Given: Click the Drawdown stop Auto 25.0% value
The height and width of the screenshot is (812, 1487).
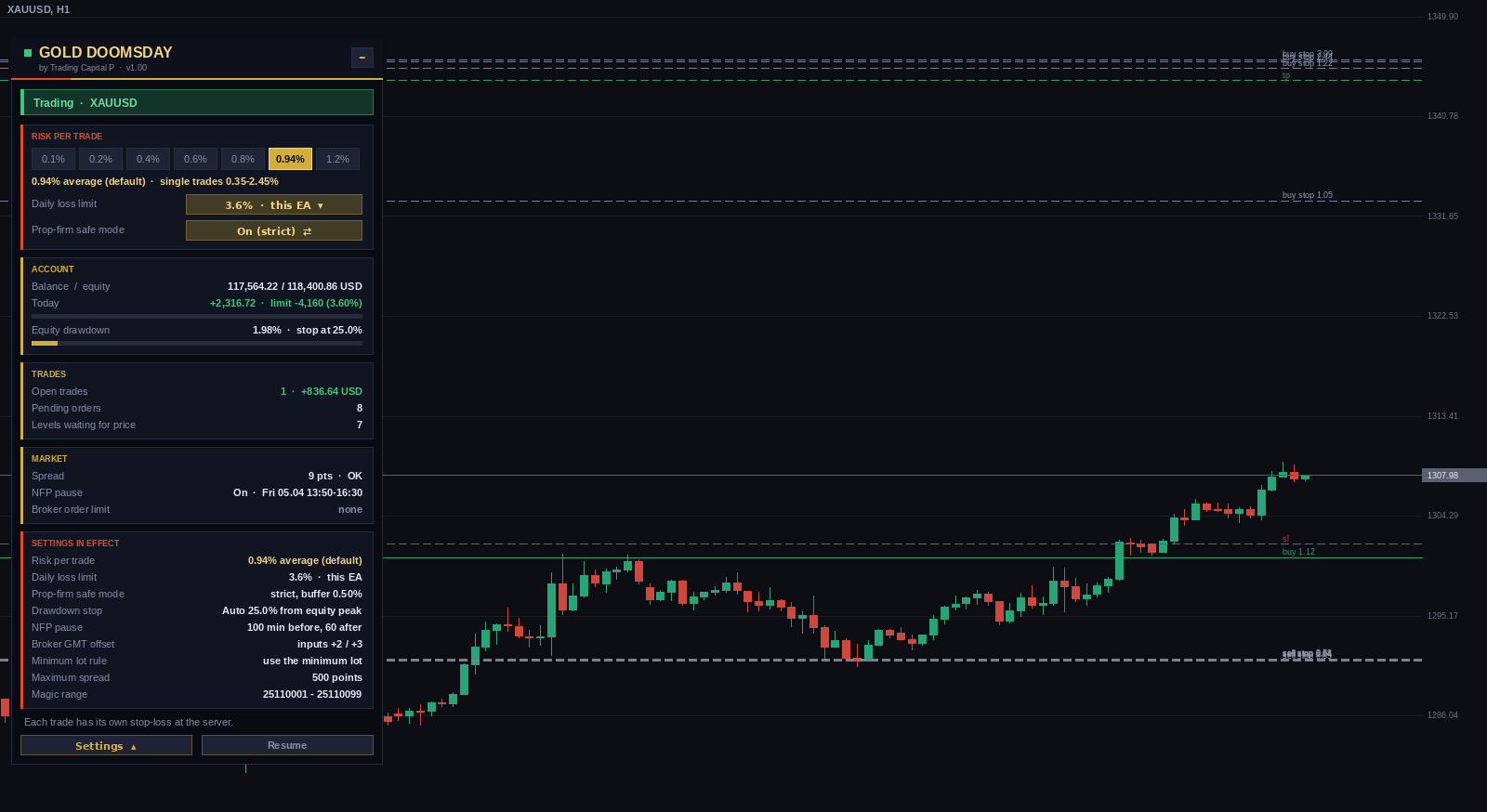Looking at the screenshot, I should click(292, 610).
